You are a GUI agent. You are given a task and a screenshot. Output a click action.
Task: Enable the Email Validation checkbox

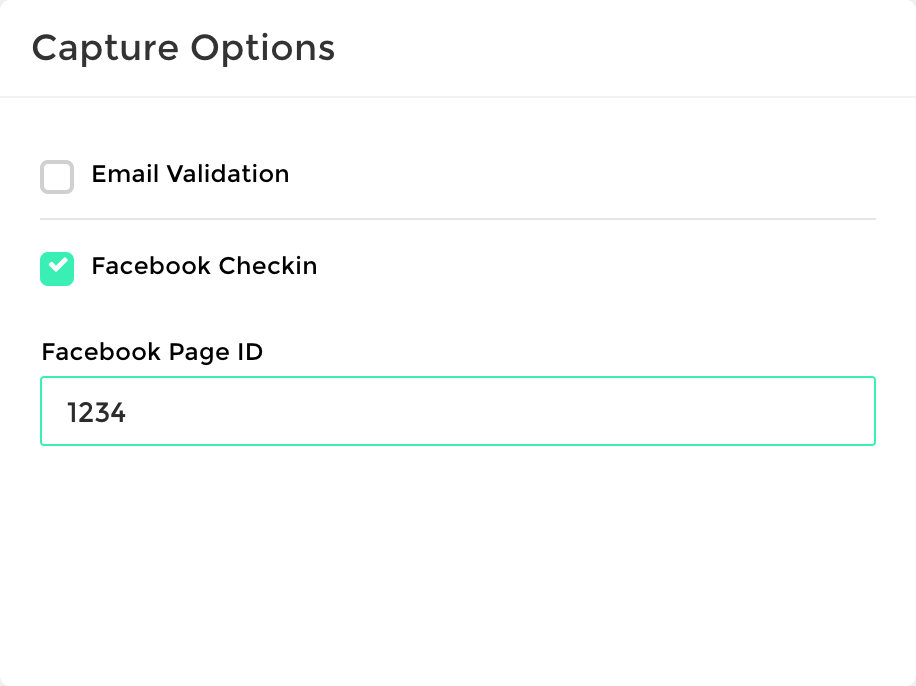click(x=57, y=177)
